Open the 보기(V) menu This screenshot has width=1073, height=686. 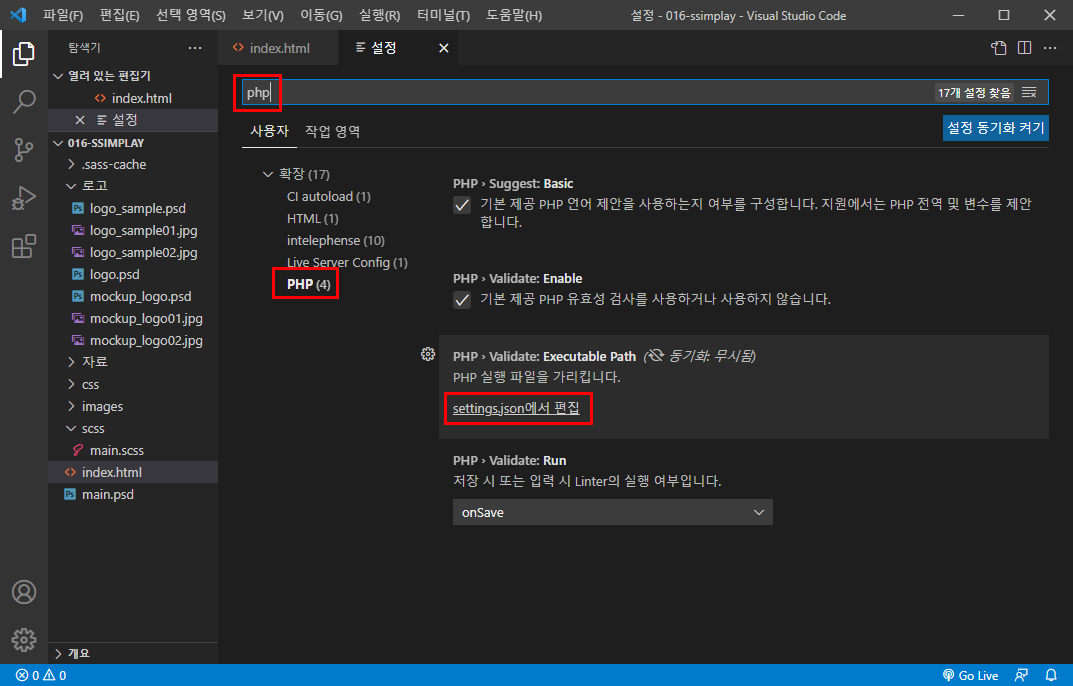[x=263, y=15]
